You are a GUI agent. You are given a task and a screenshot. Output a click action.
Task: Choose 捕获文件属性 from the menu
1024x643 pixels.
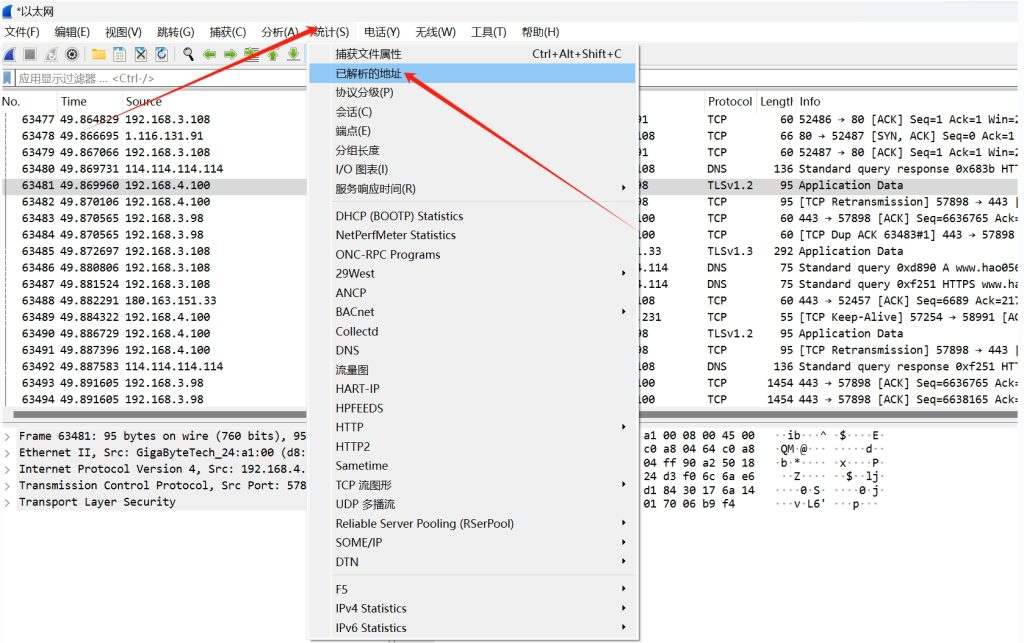pyautogui.click(x=472, y=54)
